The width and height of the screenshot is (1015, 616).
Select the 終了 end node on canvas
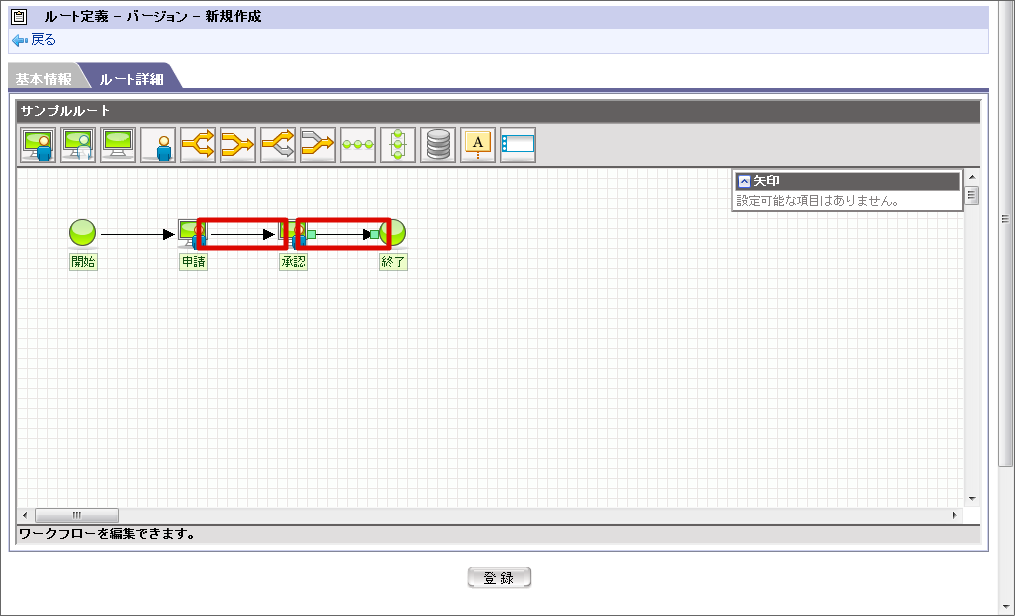pyautogui.click(x=393, y=233)
